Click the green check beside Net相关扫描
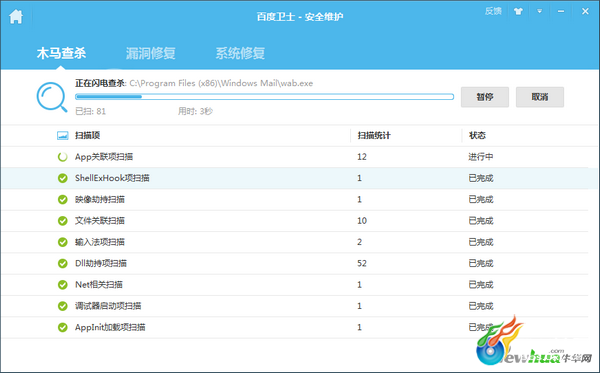Image resolution: width=600 pixels, height=373 pixels. [62, 285]
